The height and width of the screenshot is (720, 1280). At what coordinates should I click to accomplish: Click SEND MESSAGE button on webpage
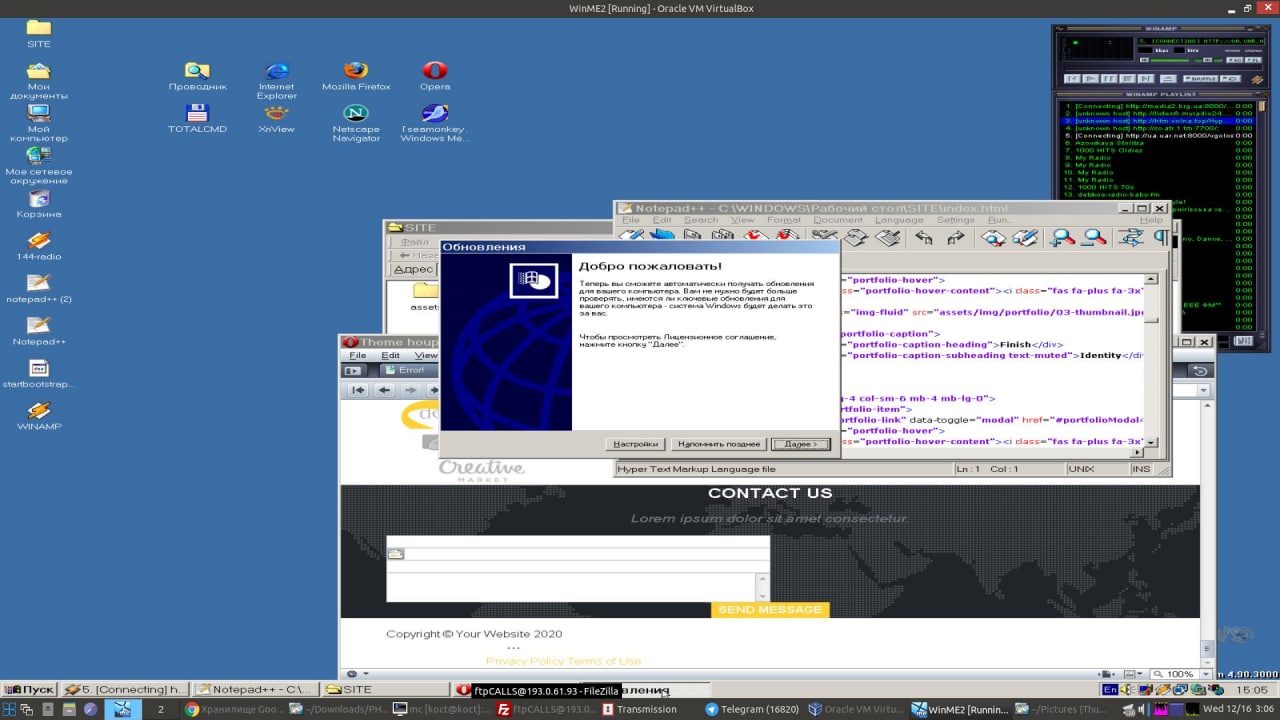point(770,610)
